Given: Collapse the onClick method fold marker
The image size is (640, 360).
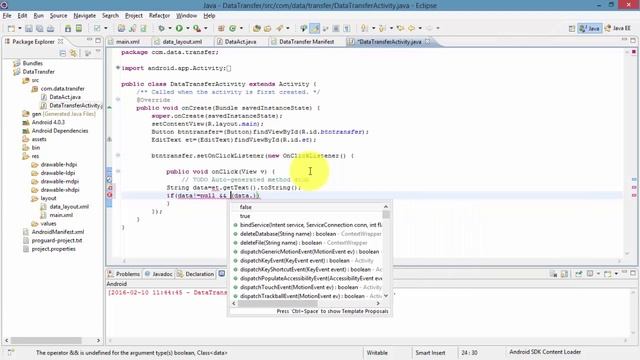Looking at the screenshot, I should point(118,171).
